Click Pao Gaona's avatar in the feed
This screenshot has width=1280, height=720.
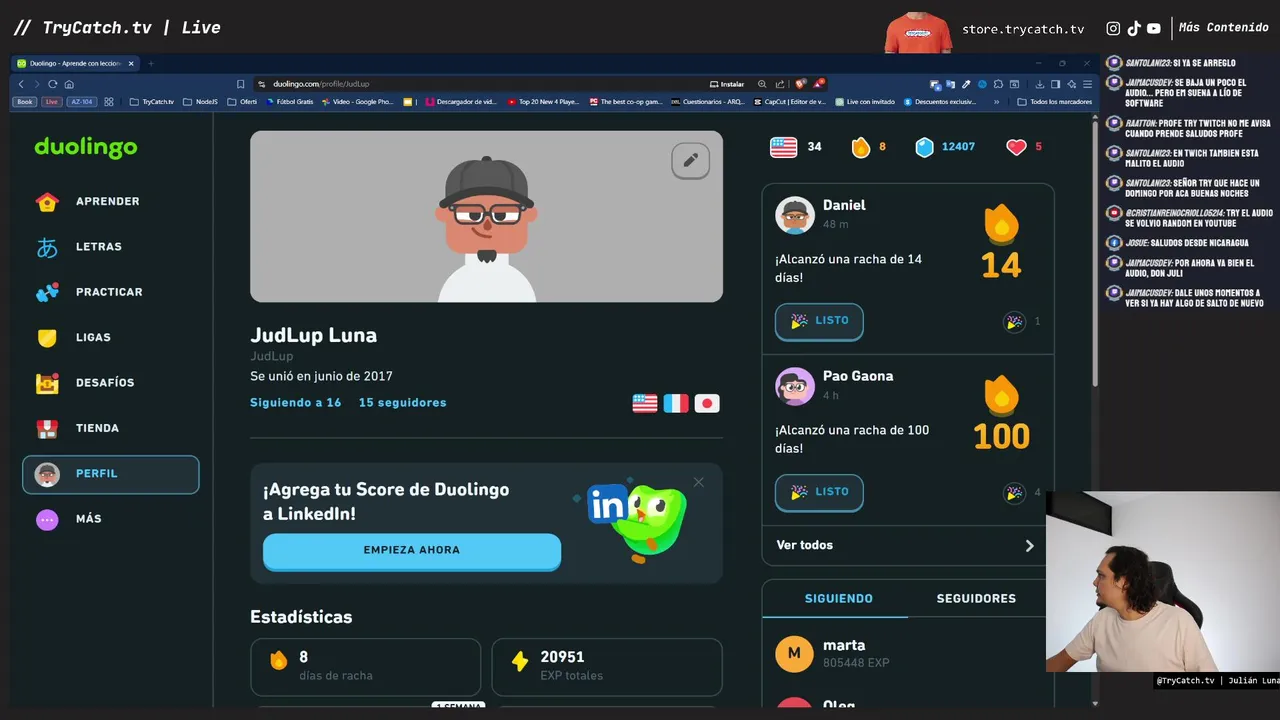(x=795, y=386)
